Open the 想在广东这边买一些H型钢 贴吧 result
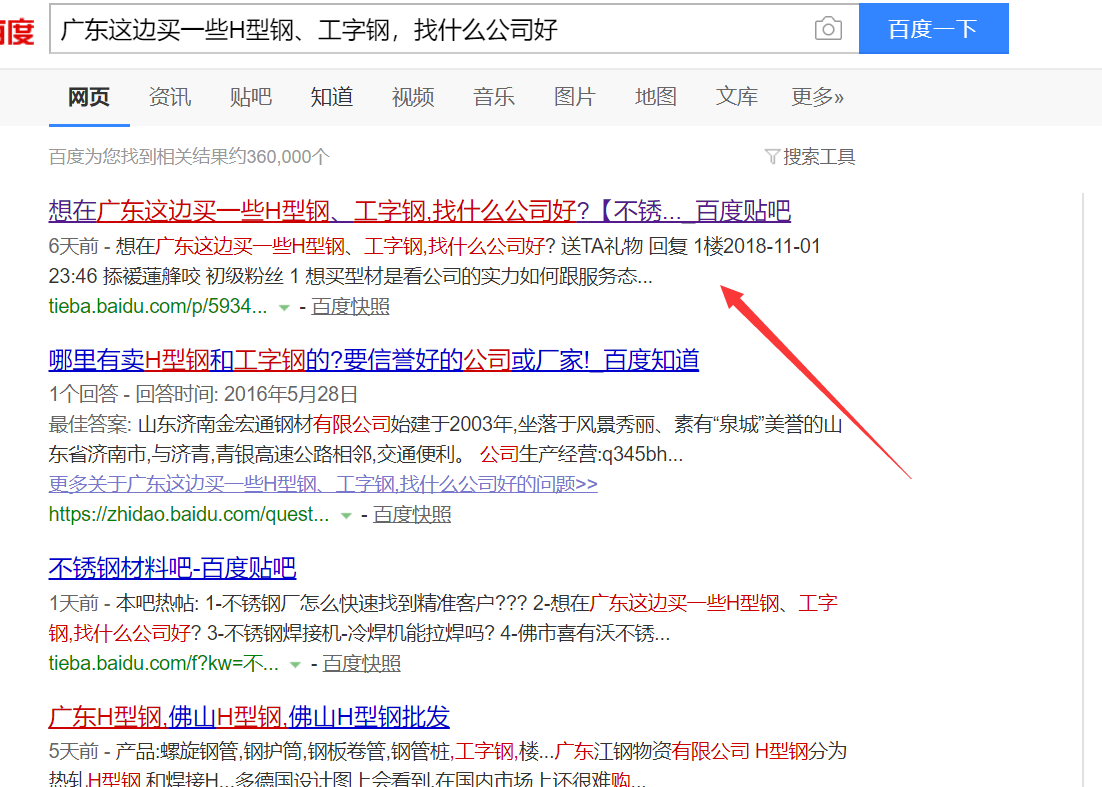 coord(420,210)
